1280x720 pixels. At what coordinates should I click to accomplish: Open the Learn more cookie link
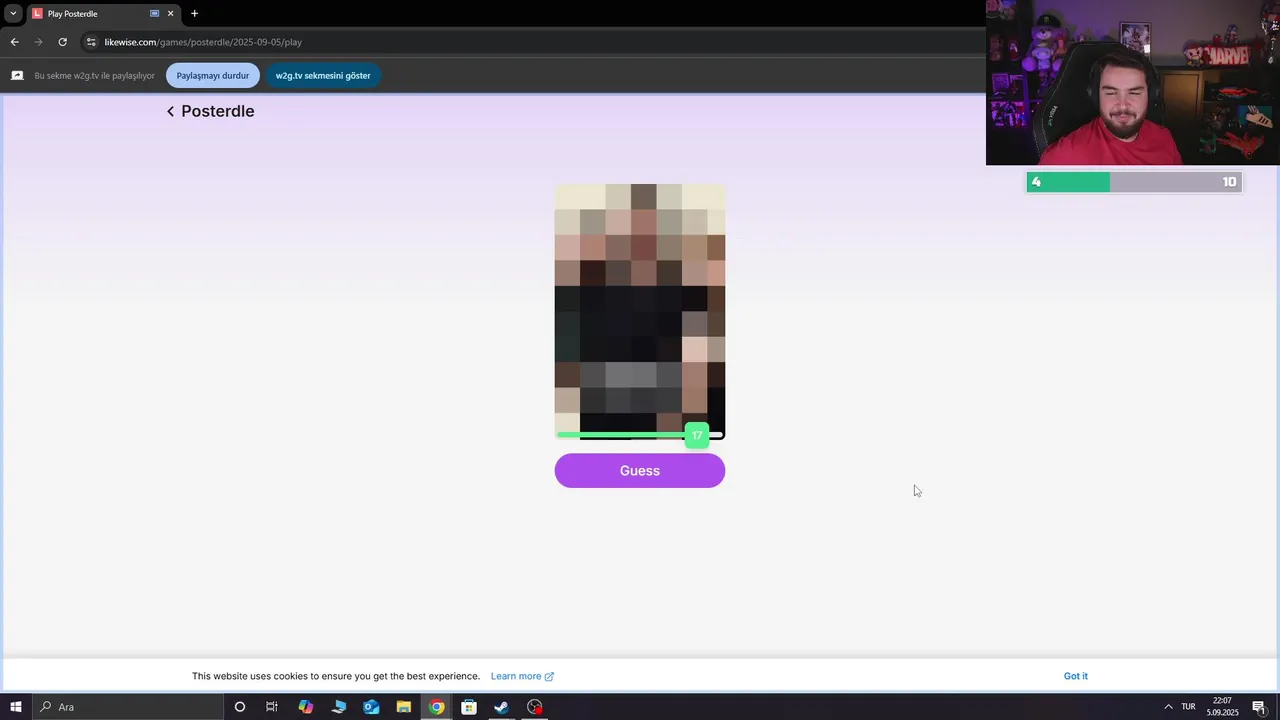[522, 676]
